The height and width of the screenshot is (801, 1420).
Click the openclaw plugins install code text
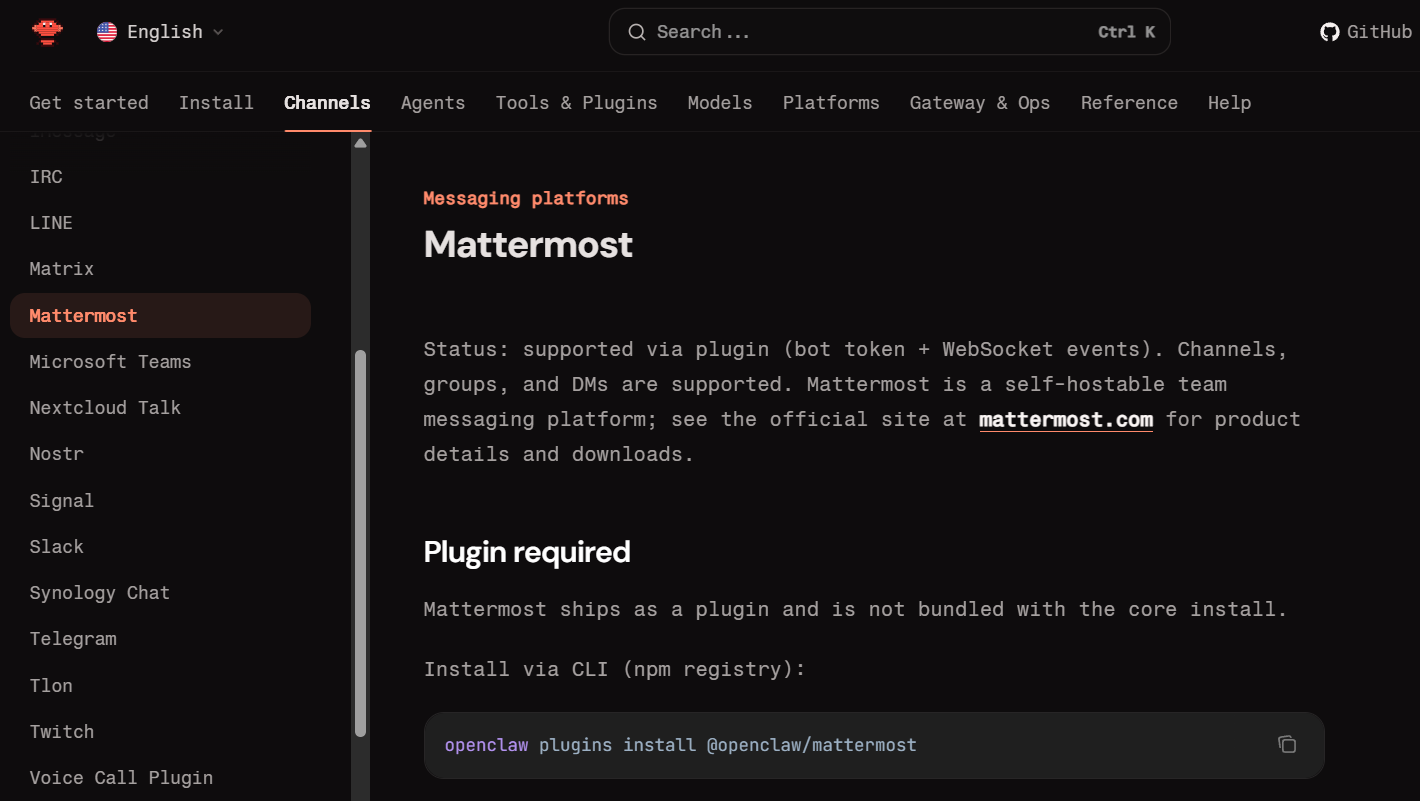click(681, 745)
